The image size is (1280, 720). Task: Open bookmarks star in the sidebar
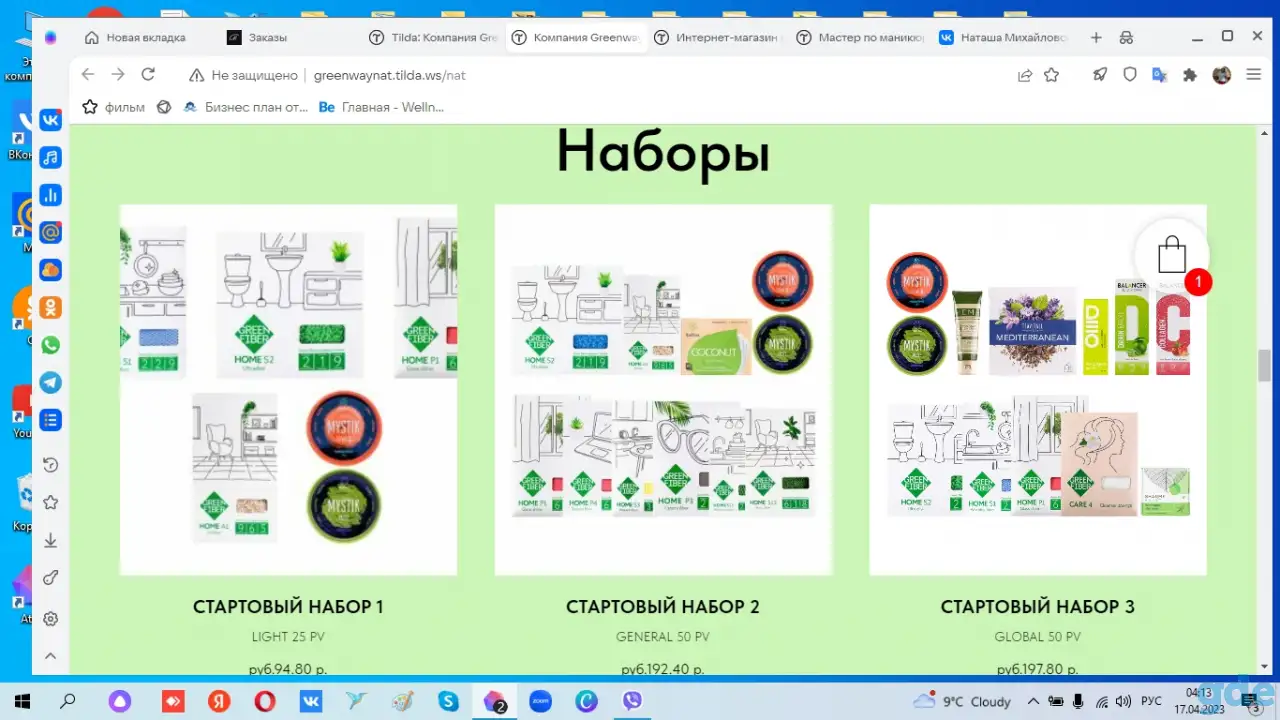pos(50,502)
